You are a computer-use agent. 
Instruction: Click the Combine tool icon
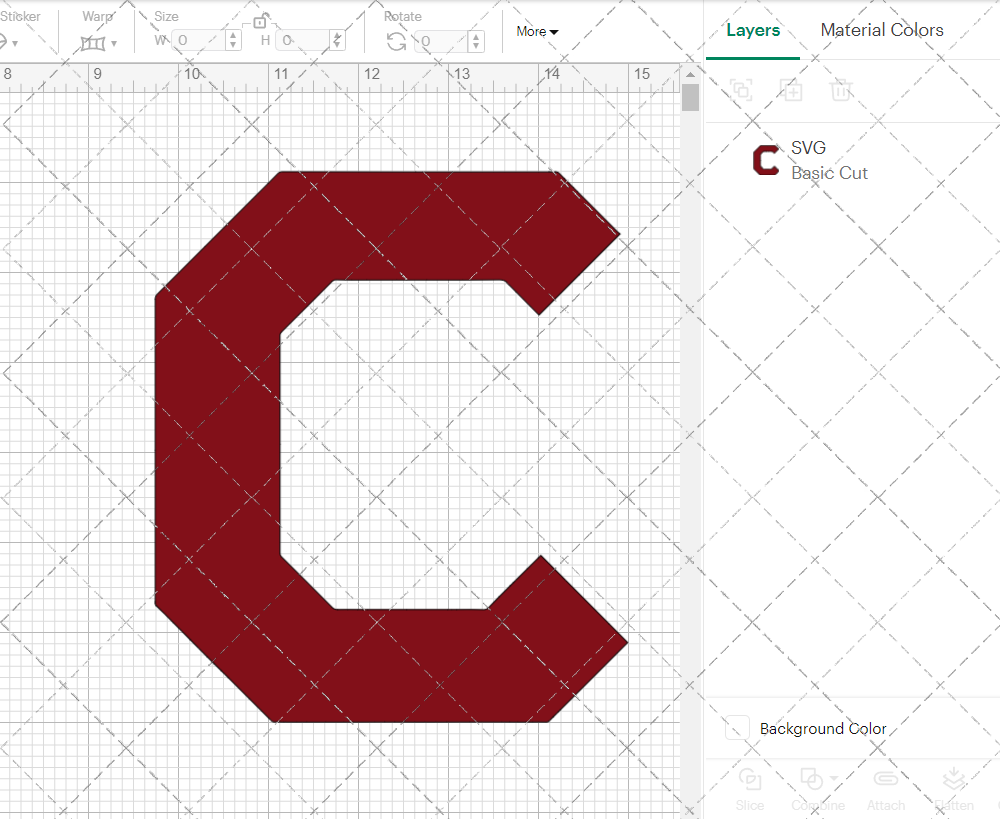point(811,779)
